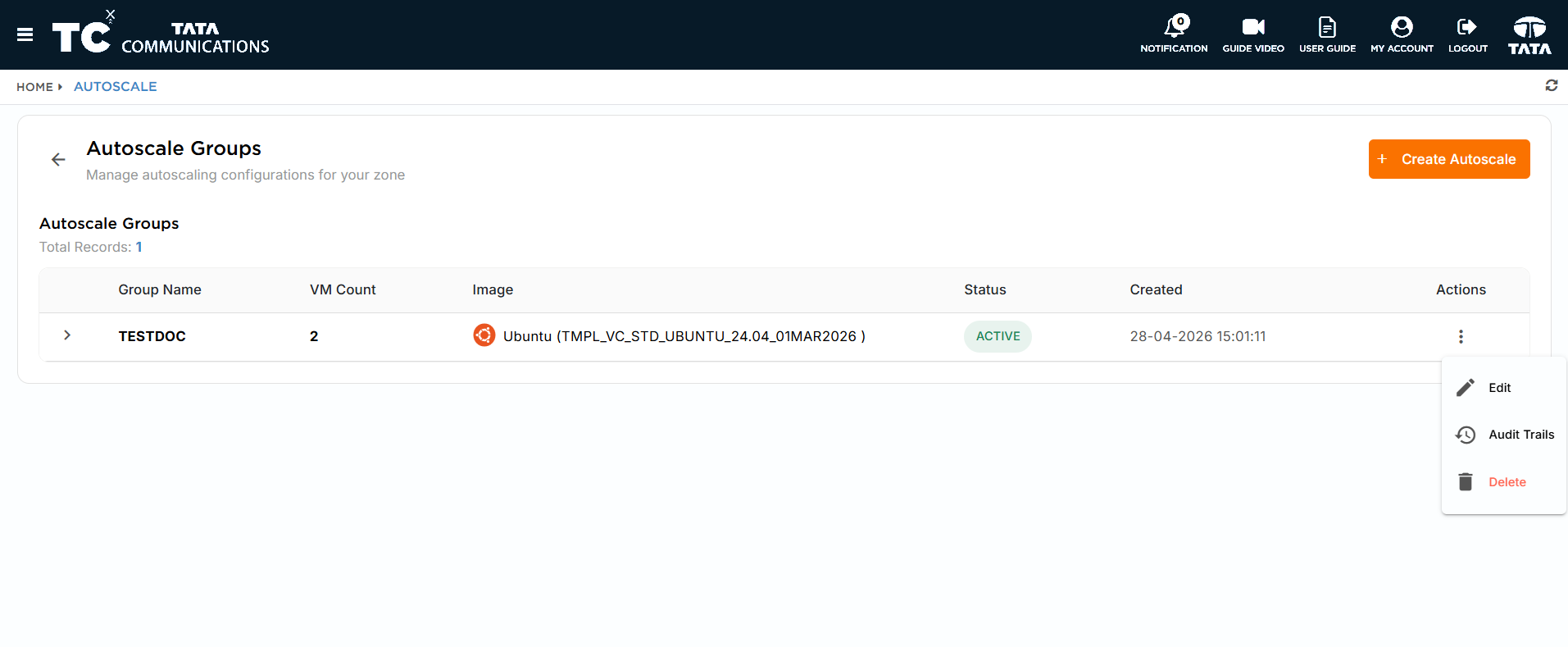Image resolution: width=1568 pixels, height=647 pixels.
Task: Refresh the page using the reload icon
Action: (x=1552, y=85)
